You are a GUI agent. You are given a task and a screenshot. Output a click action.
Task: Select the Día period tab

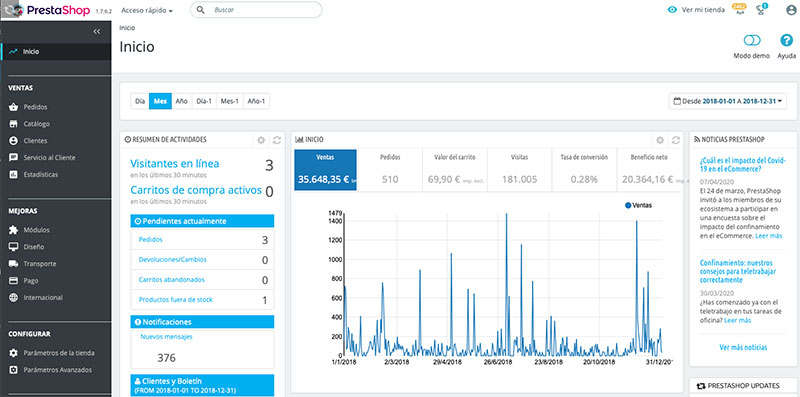(x=140, y=101)
